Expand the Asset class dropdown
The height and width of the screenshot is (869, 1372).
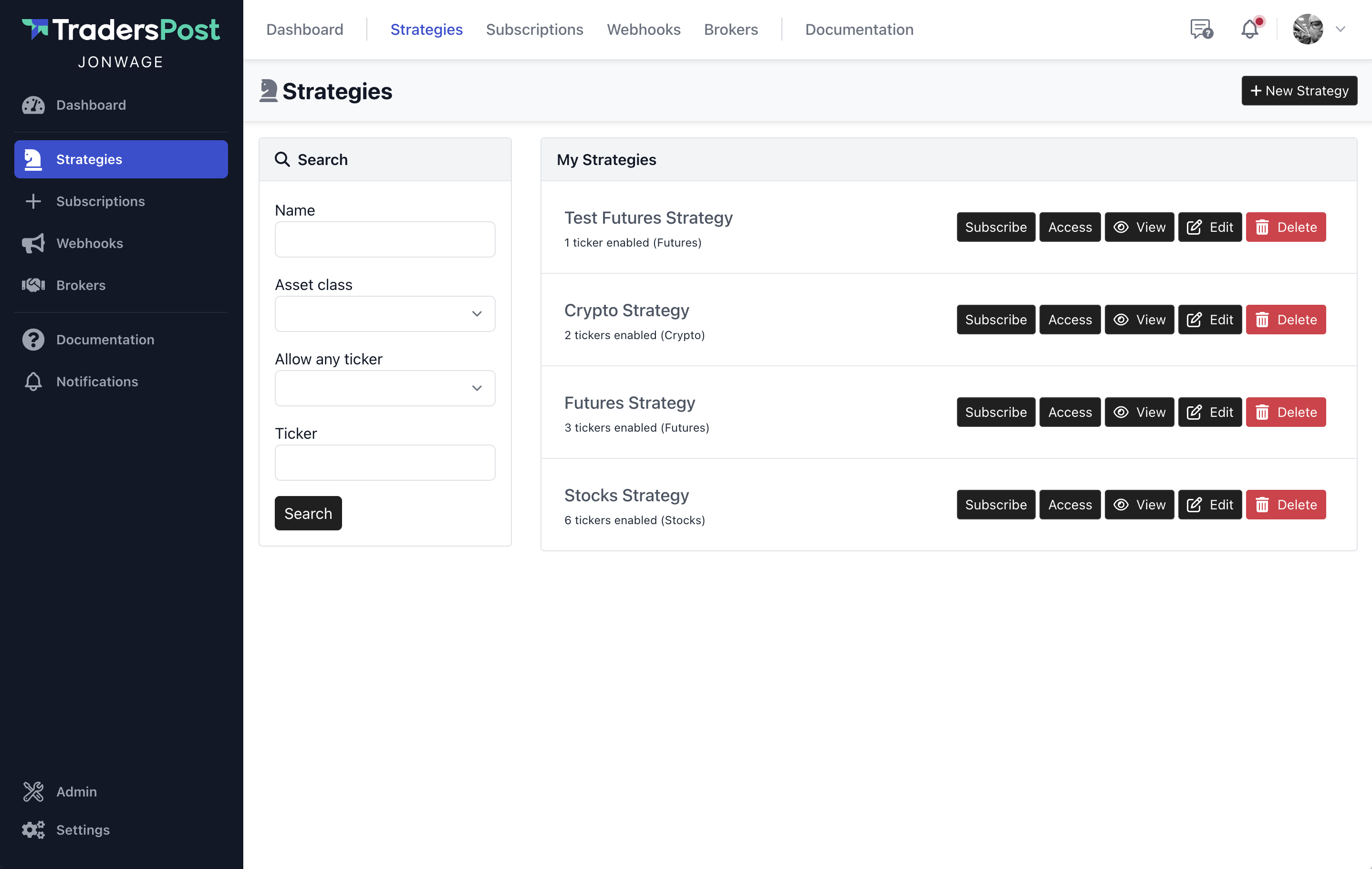[385, 314]
